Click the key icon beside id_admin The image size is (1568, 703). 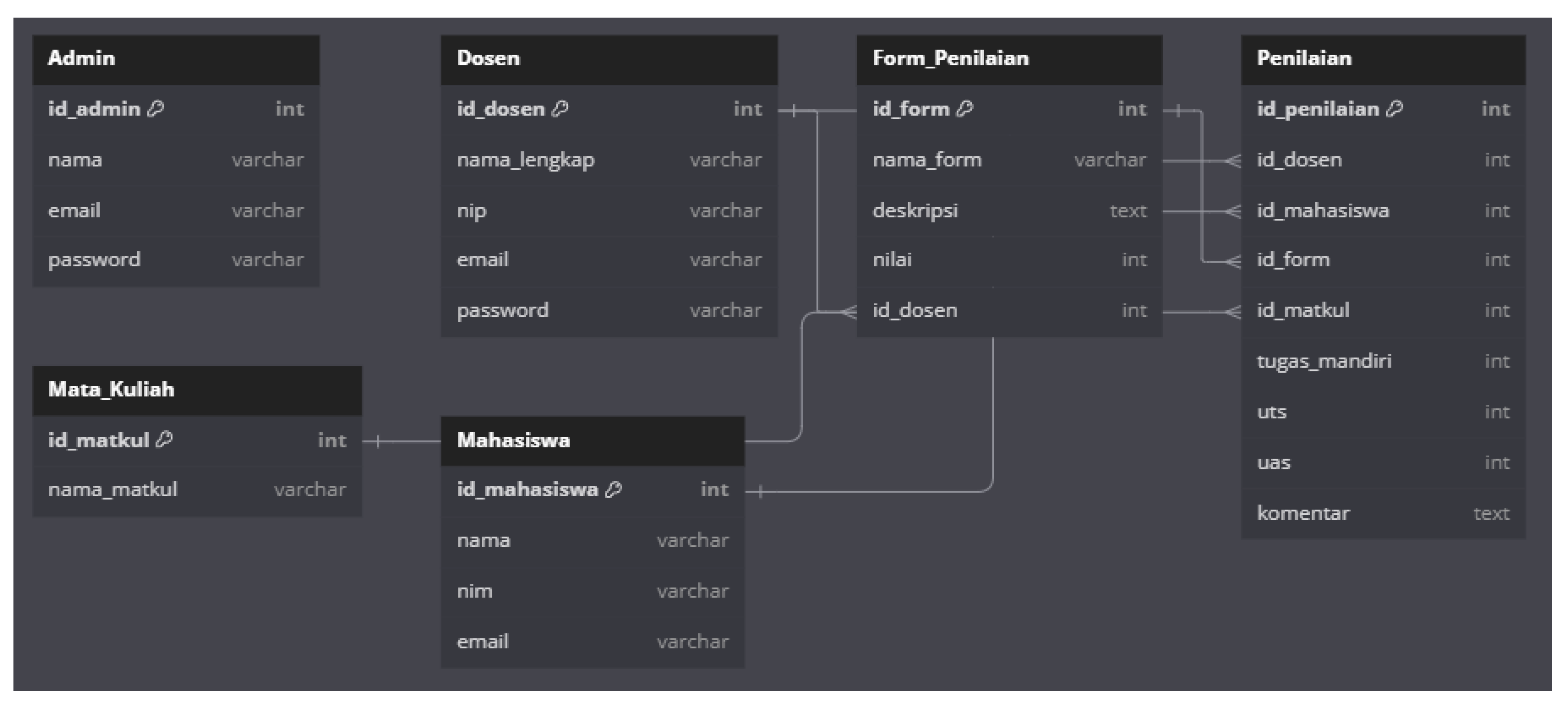click(x=156, y=109)
